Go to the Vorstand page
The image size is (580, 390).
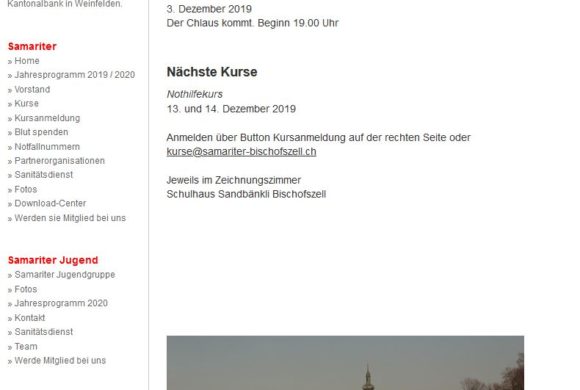point(32,90)
